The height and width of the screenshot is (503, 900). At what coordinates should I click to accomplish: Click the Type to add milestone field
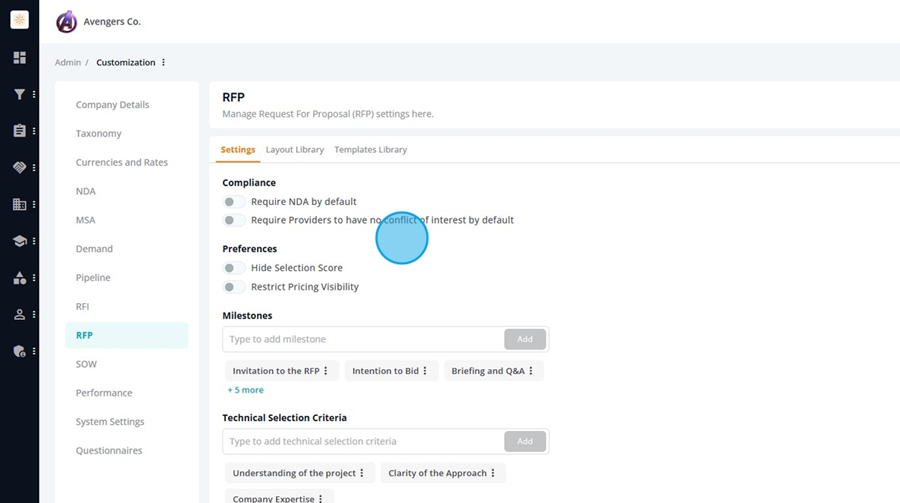tap(363, 339)
